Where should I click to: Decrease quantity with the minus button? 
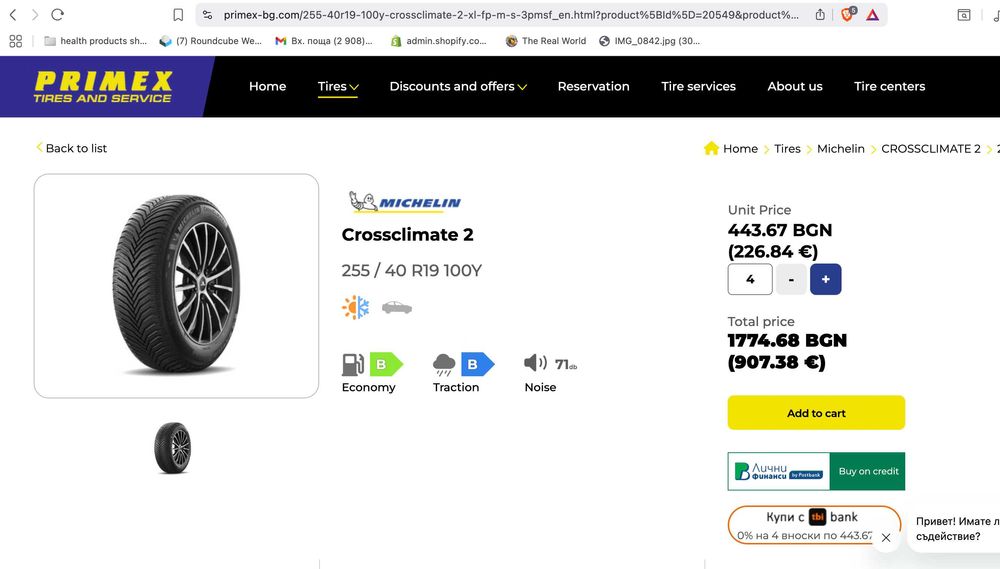point(791,279)
